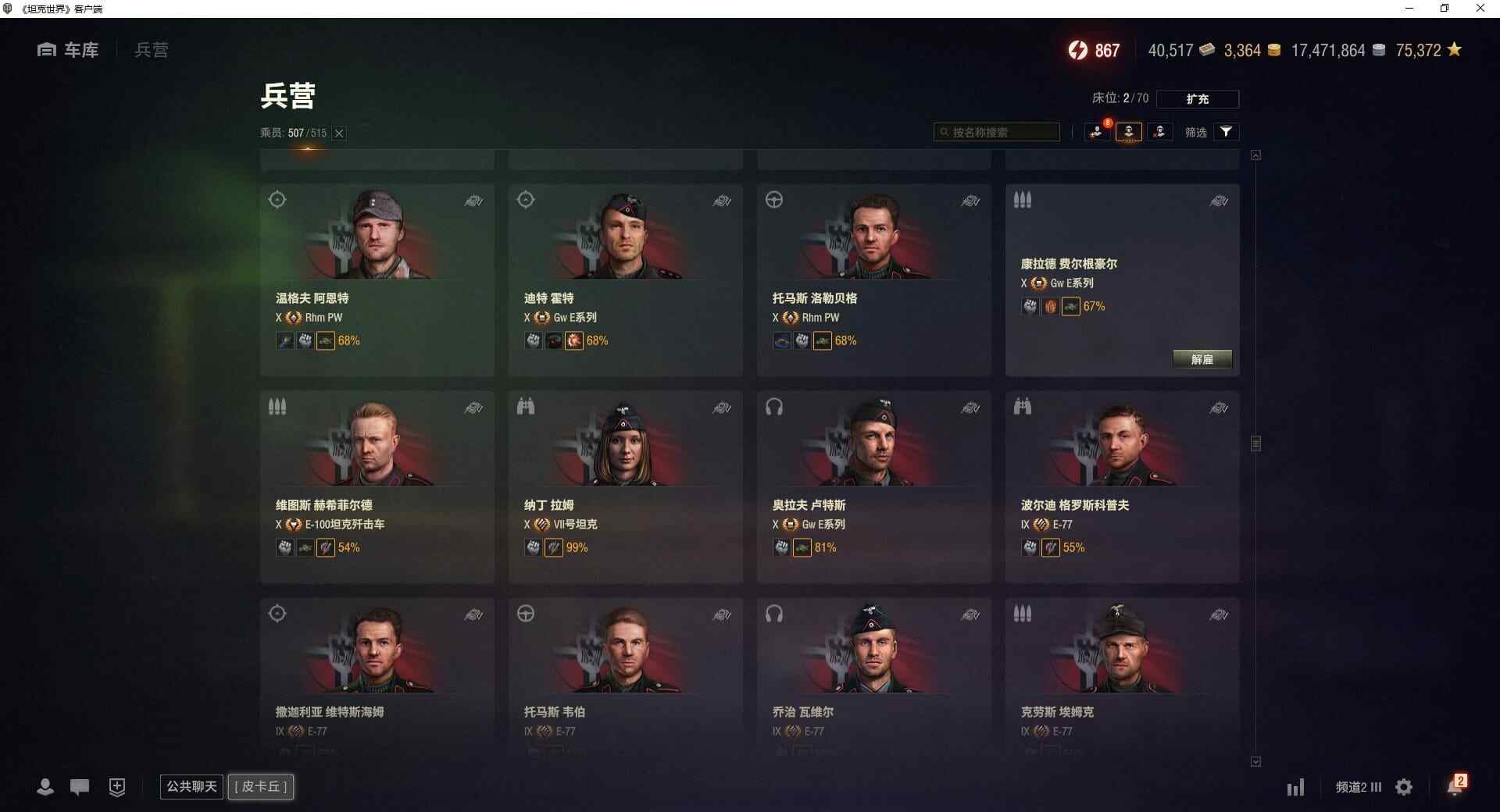Open the contacts person icon
This screenshot has height=812, width=1500.
pos(45,787)
